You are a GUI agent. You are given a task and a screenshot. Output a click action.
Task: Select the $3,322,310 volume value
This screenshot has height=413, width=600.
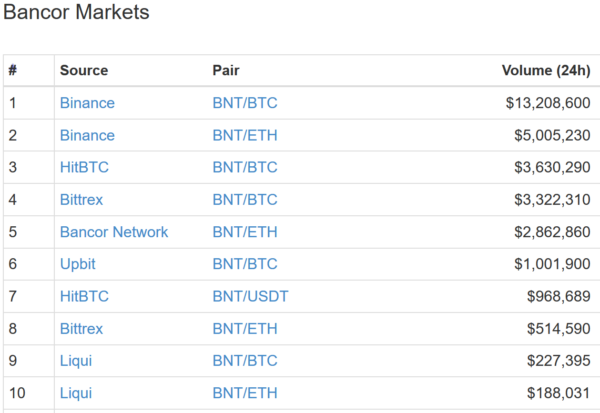(x=552, y=199)
